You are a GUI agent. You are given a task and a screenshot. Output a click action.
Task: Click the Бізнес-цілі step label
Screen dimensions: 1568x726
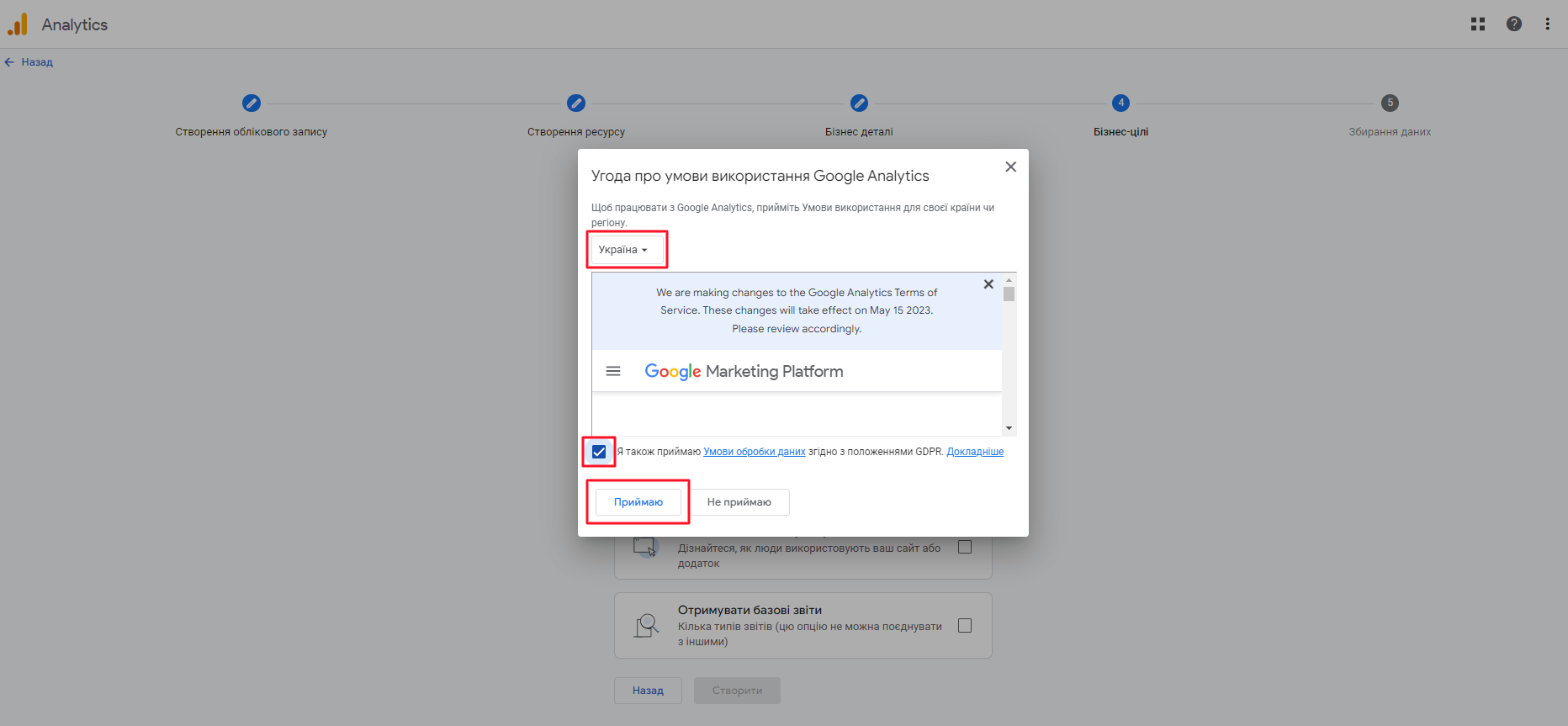click(x=1120, y=132)
